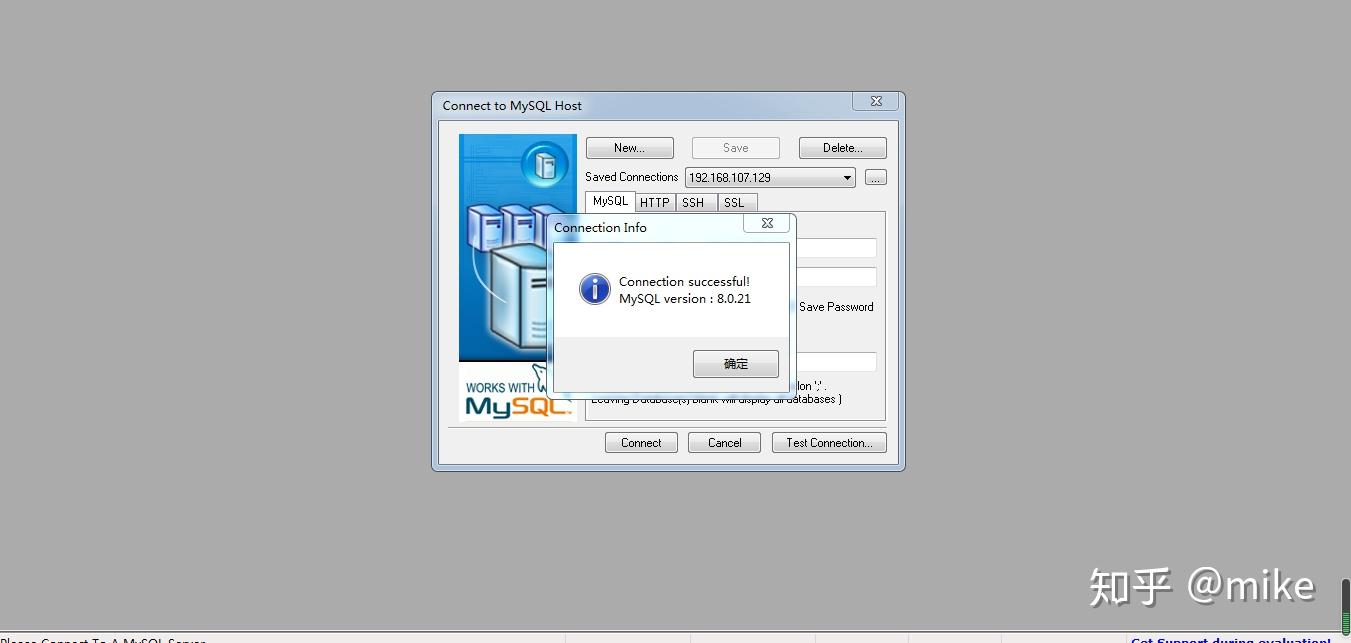Click the 'Connection successful!' message text
The width and height of the screenshot is (1351, 643).
pyautogui.click(x=684, y=282)
